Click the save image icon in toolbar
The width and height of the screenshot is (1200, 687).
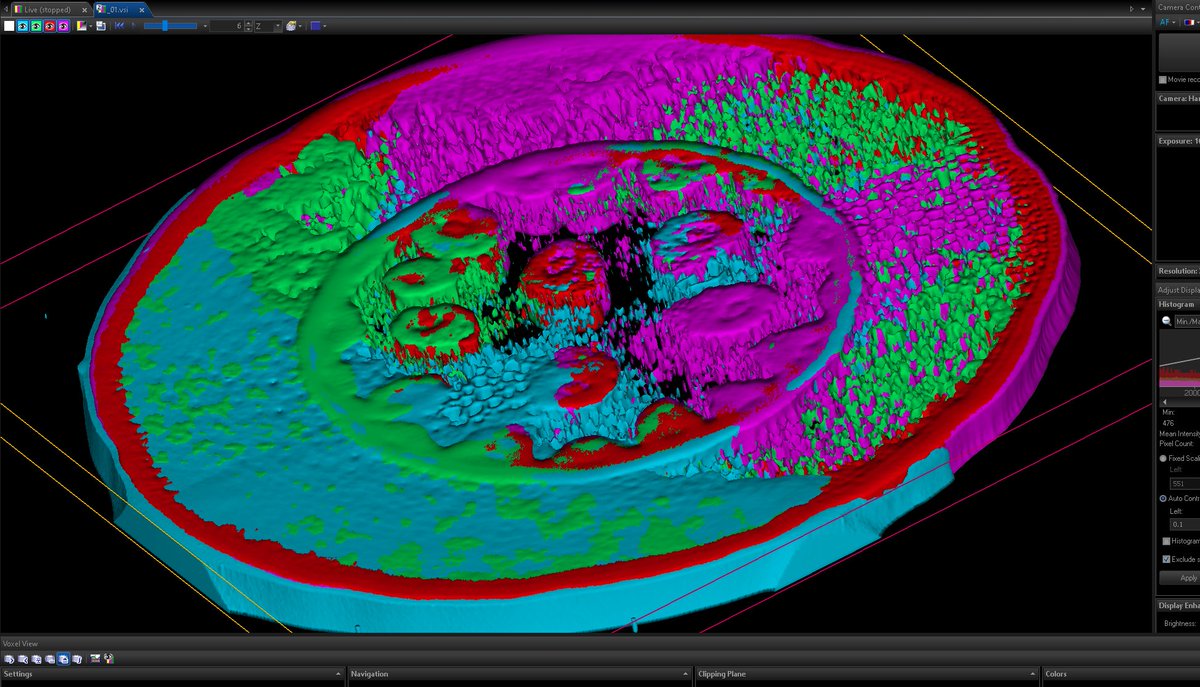pyautogui.click(x=101, y=26)
